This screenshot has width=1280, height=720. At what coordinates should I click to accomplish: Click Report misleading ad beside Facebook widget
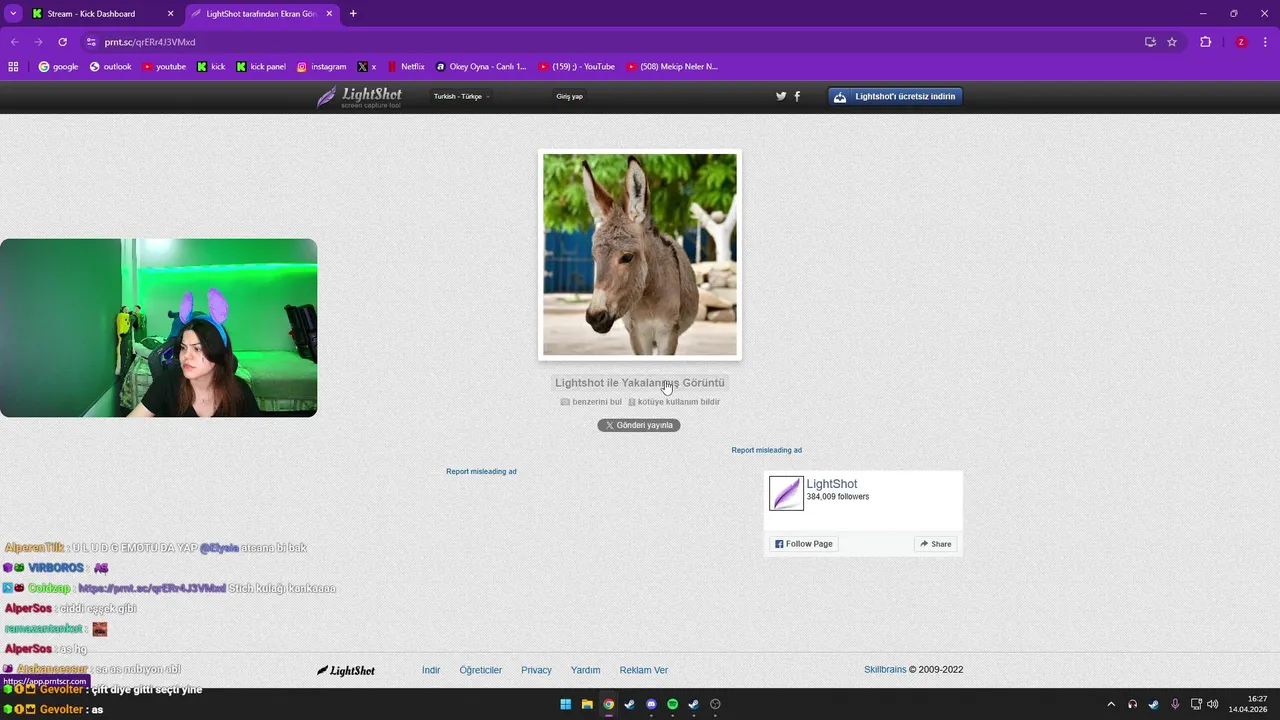(767, 451)
